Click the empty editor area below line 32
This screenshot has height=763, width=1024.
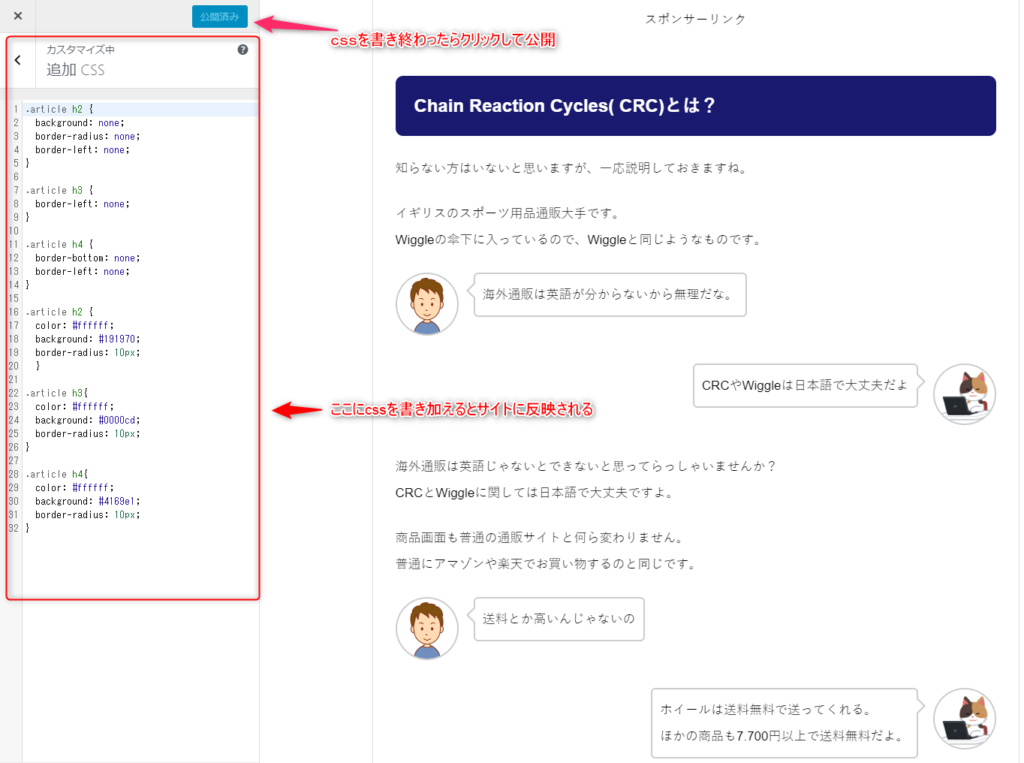tap(140, 565)
